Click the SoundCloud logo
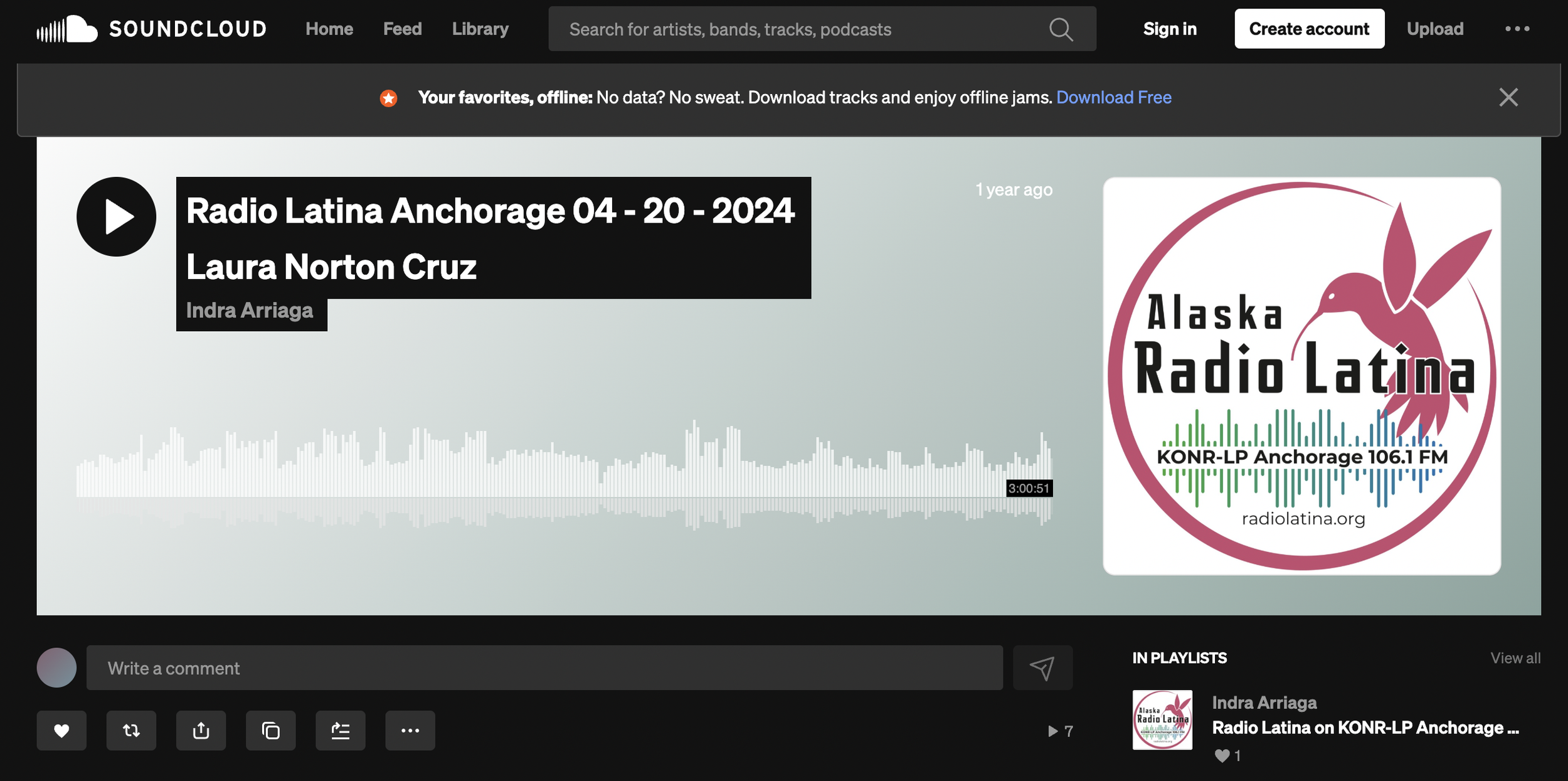 (151, 29)
